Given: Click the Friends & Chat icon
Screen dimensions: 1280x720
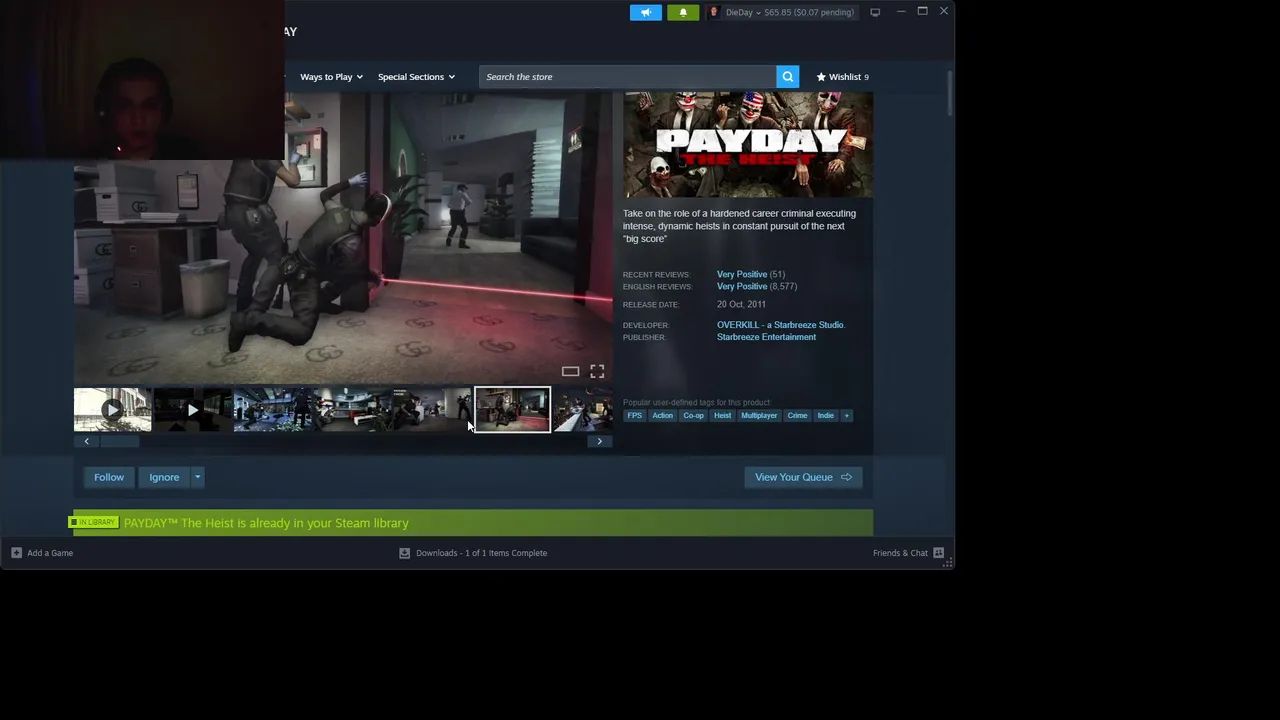Looking at the screenshot, I should [x=938, y=553].
